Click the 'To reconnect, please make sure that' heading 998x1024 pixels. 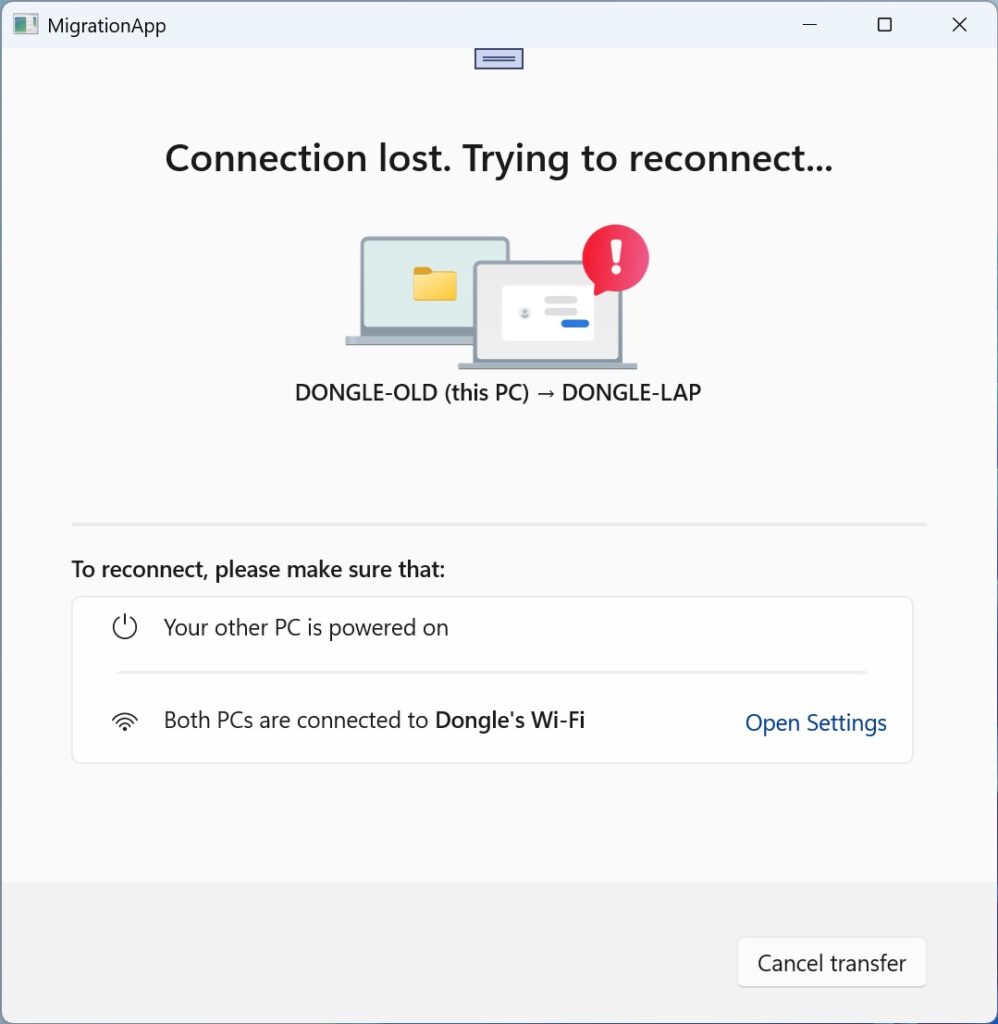pos(257,569)
